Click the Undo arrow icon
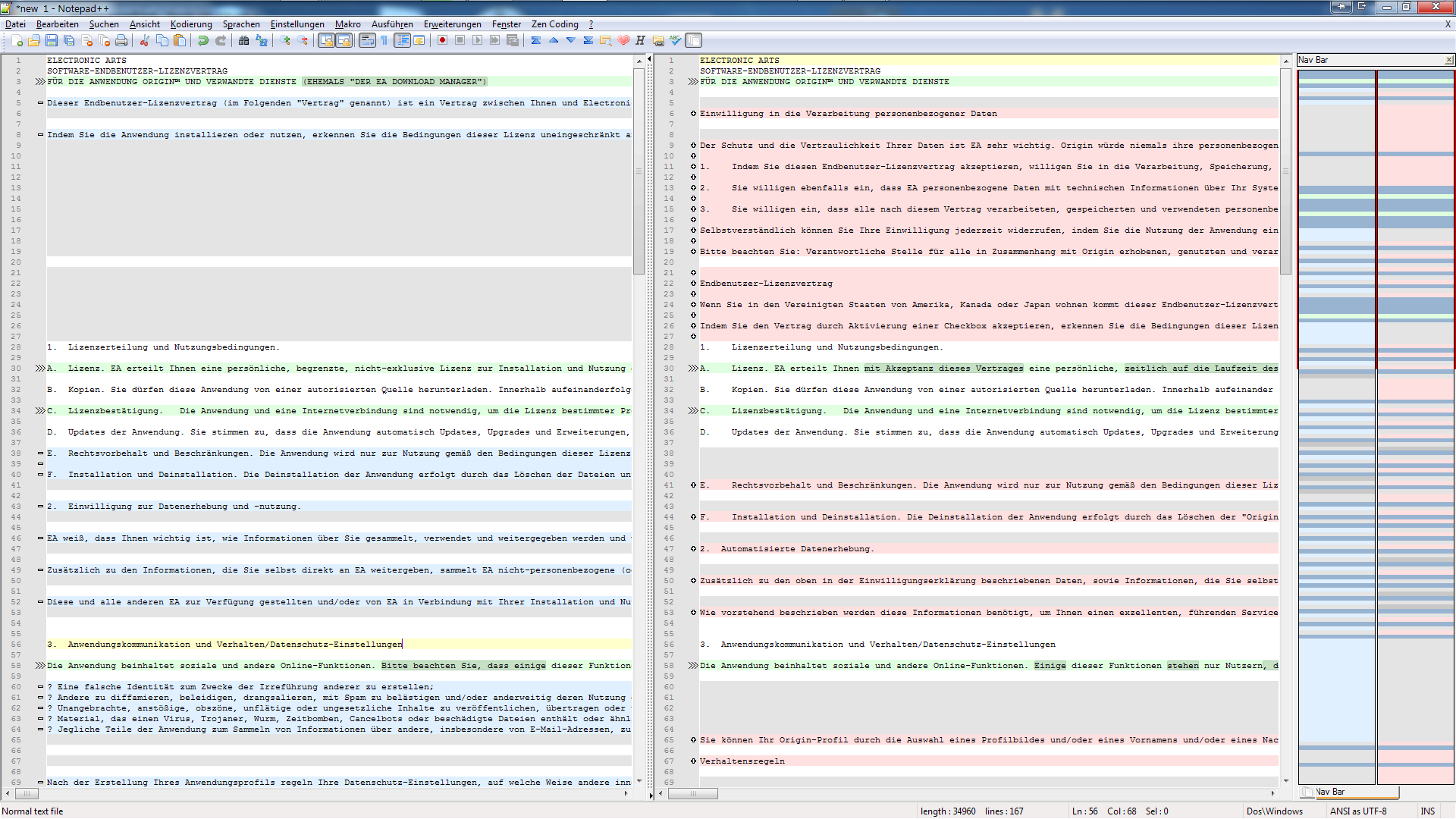This screenshot has width=1456, height=819. pyautogui.click(x=202, y=41)
